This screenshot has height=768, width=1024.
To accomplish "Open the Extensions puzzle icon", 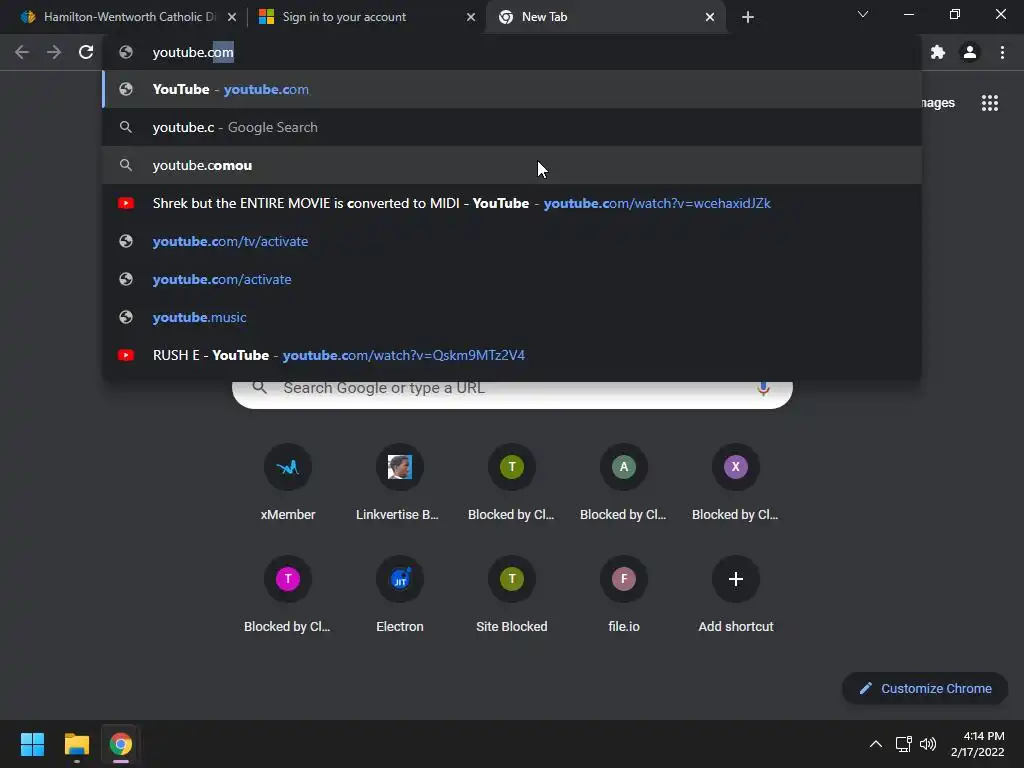I will coord(938,52).
